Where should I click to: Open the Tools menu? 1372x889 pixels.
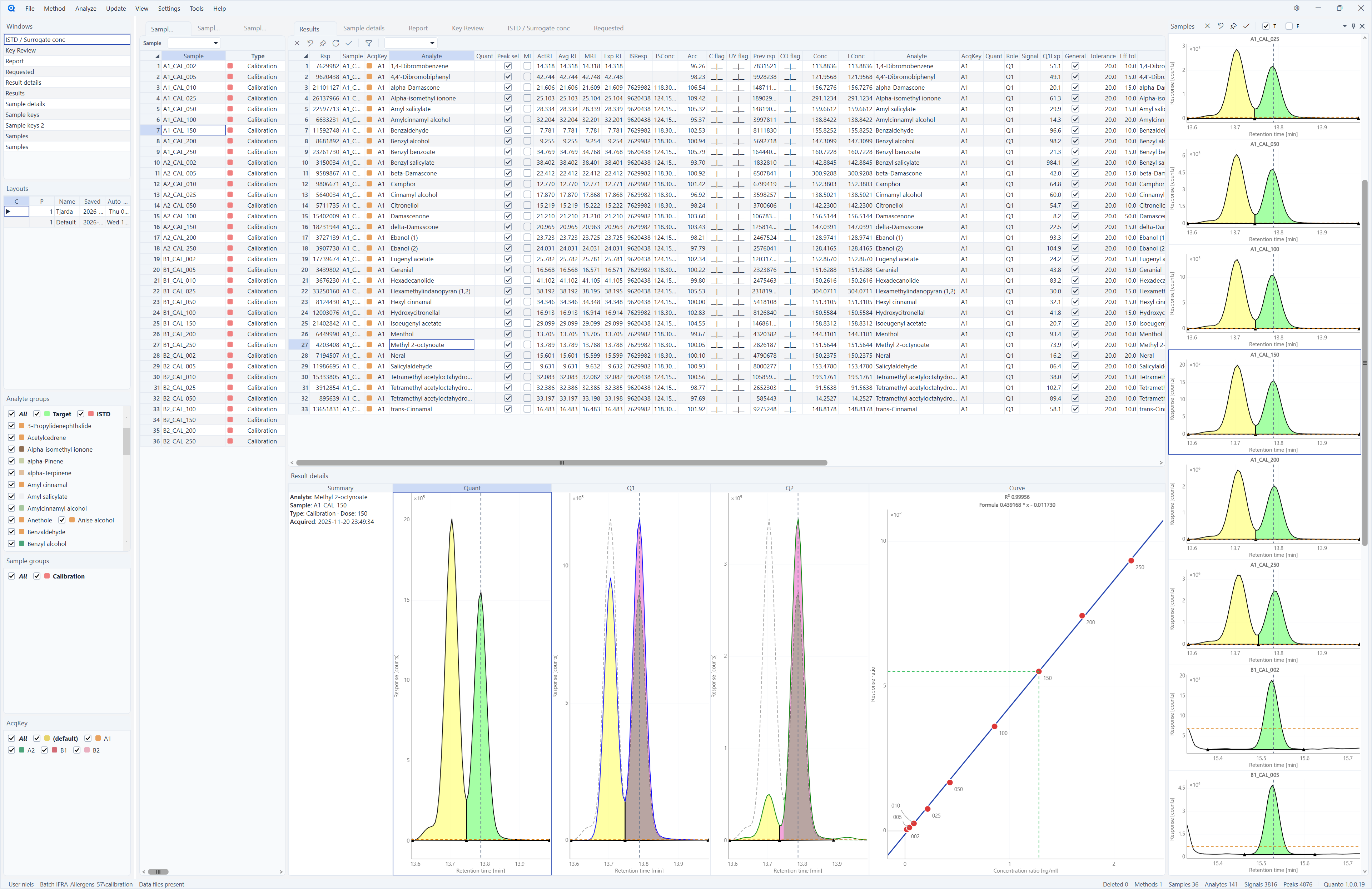(197, 9)
